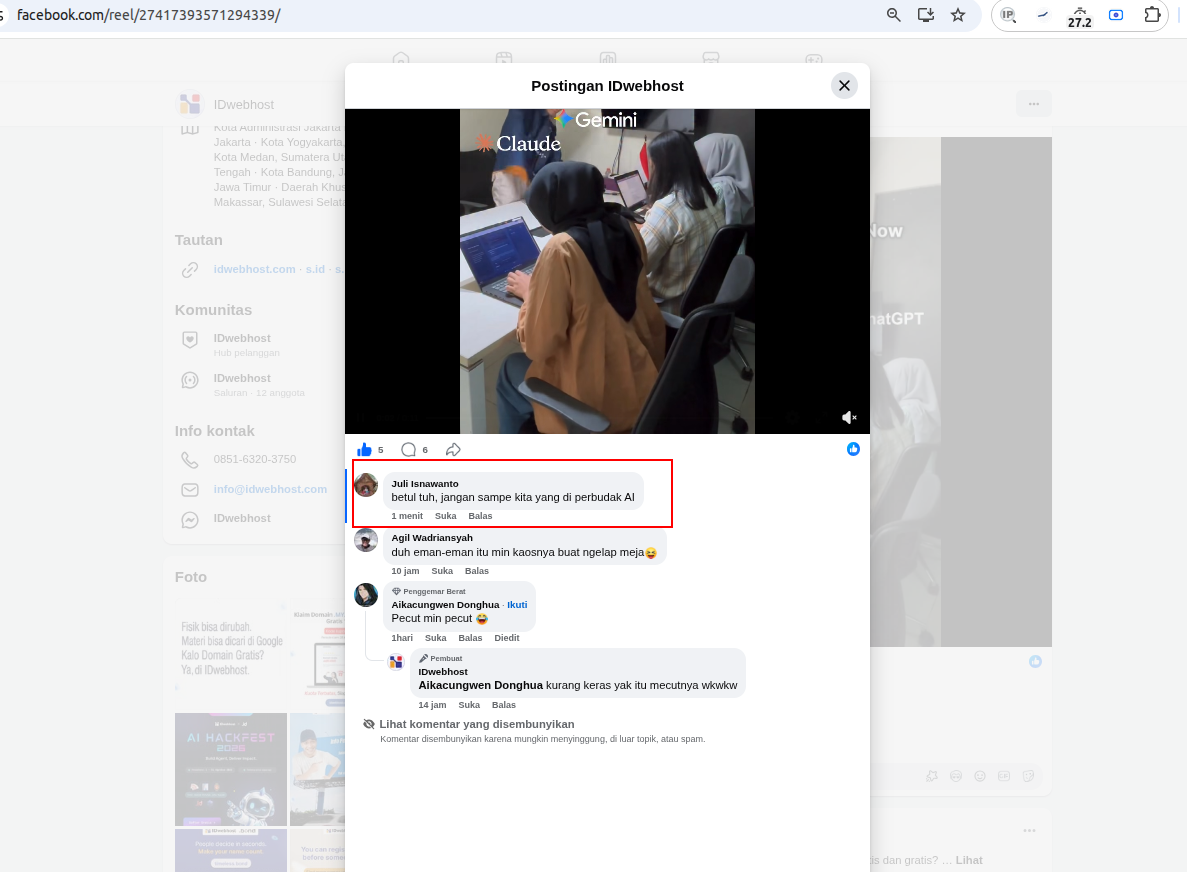
Task: Open idwebhost.com link under Tautan
Action: click(254, 269)
